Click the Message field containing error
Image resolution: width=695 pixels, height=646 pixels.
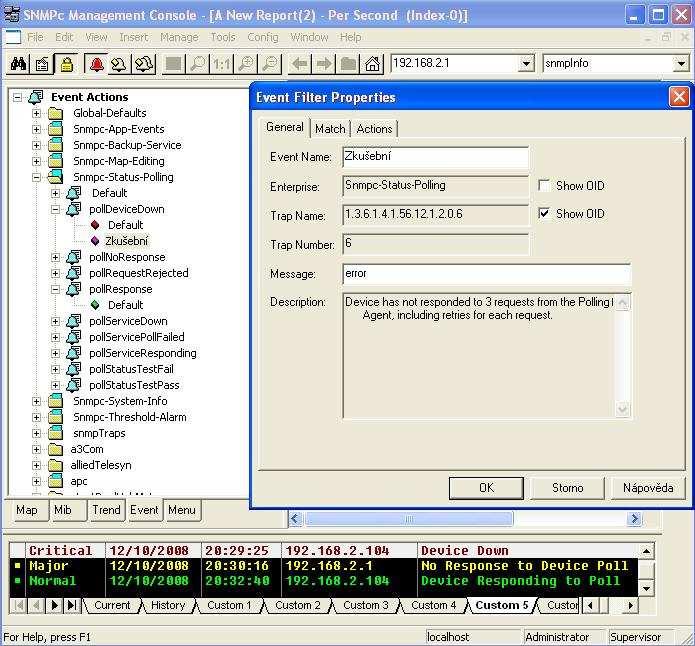tap(487, 274)
